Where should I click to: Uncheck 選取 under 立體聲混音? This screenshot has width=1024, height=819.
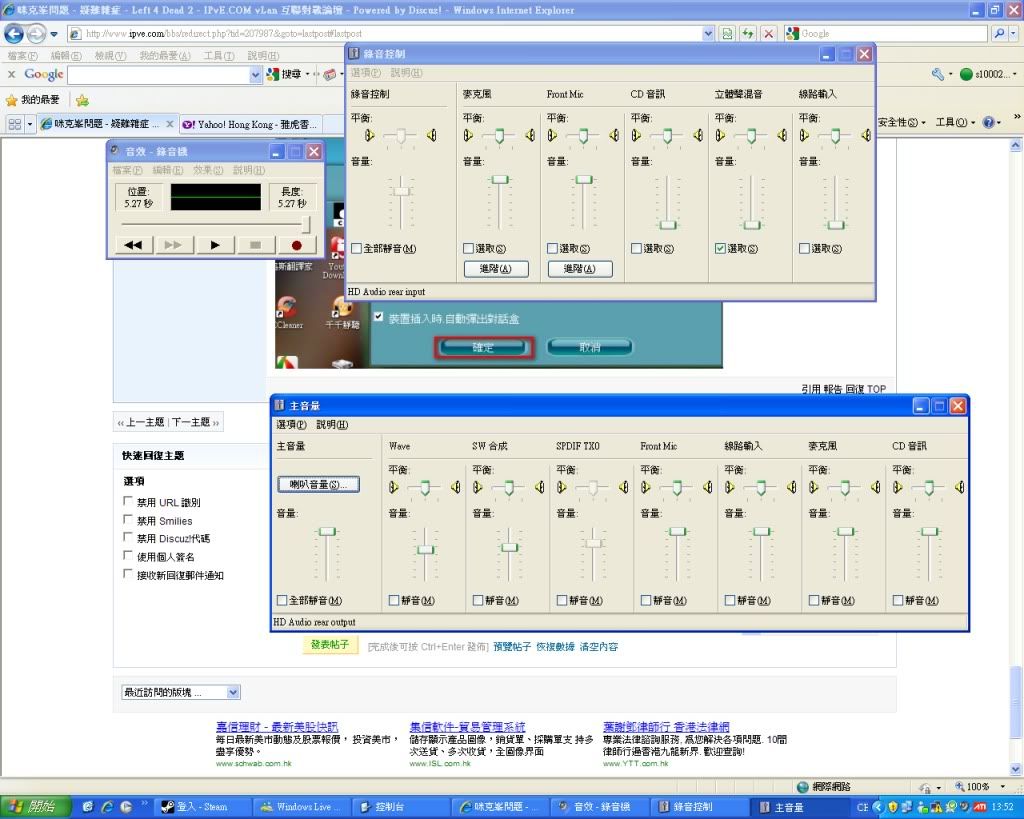click(x=721, y=248)
